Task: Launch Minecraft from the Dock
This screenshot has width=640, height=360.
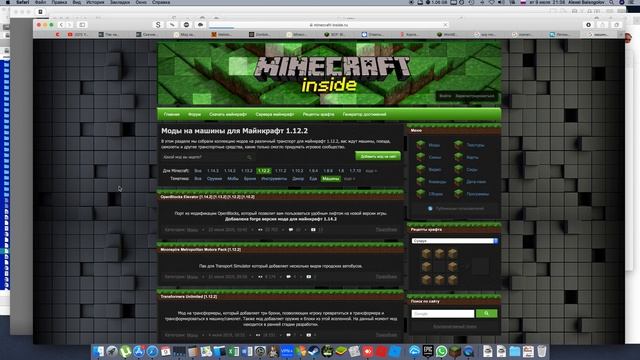Action: pyautogui.click(x=455, y=351)
